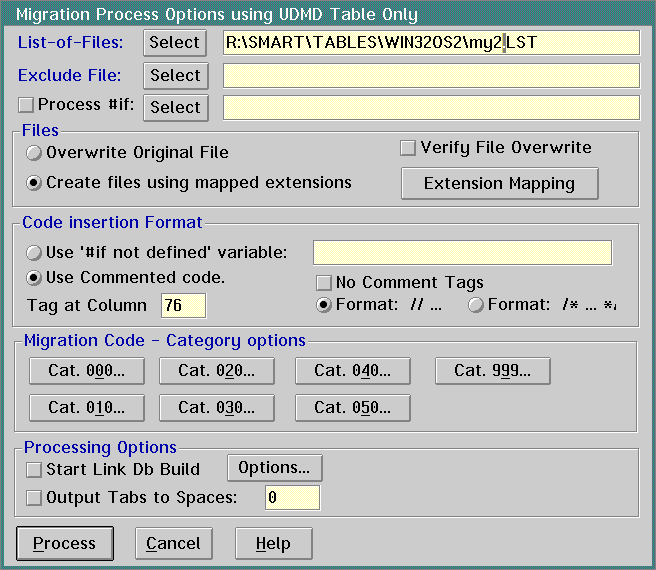Click Select button for List-of-Files
The width and height of the screenshot is (656, 570).
(x=175, y=43)
